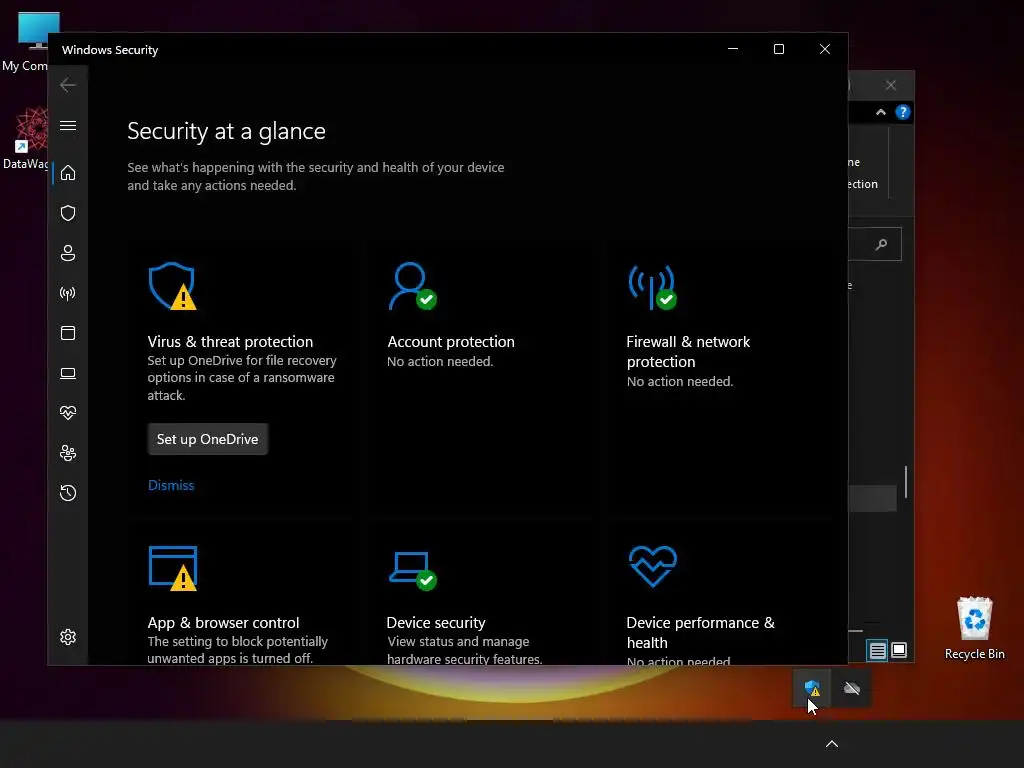Open Virus & threat protection shield in sidebar
The image size is (1024, 768).
click(68, 213)
